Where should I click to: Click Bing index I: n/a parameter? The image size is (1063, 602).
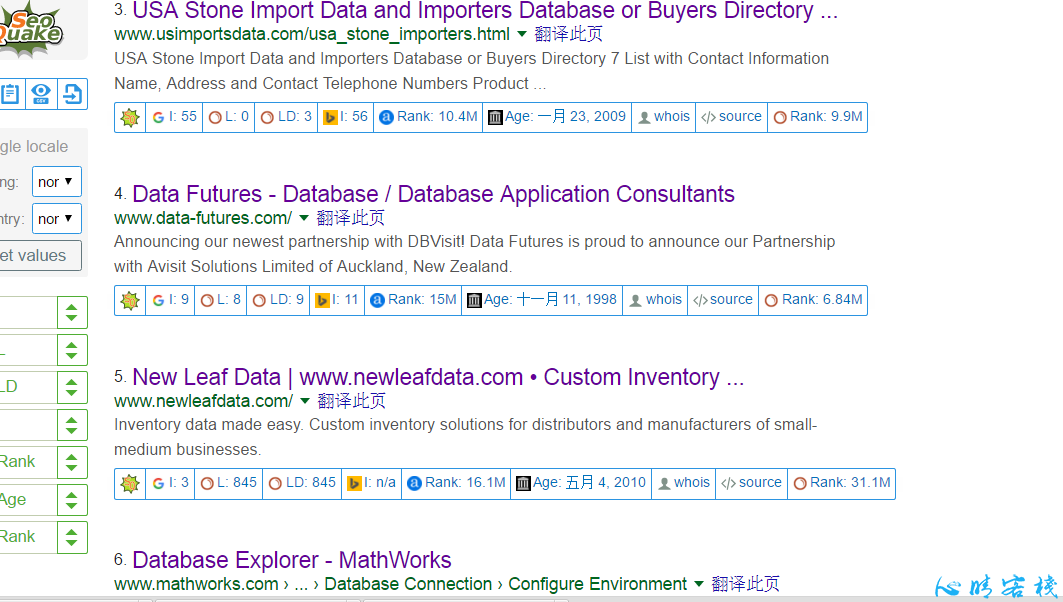click(371, 483)
